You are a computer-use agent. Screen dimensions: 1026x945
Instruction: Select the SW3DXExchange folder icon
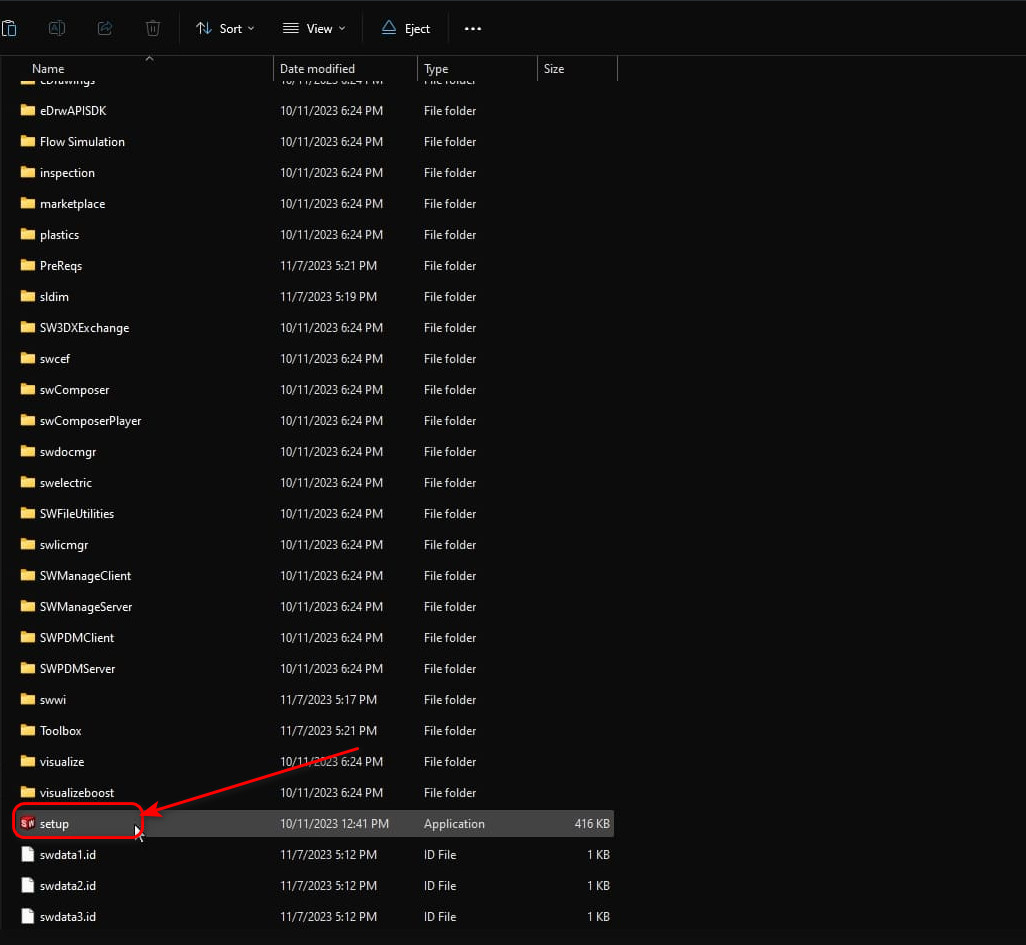[x=27, y=327]
